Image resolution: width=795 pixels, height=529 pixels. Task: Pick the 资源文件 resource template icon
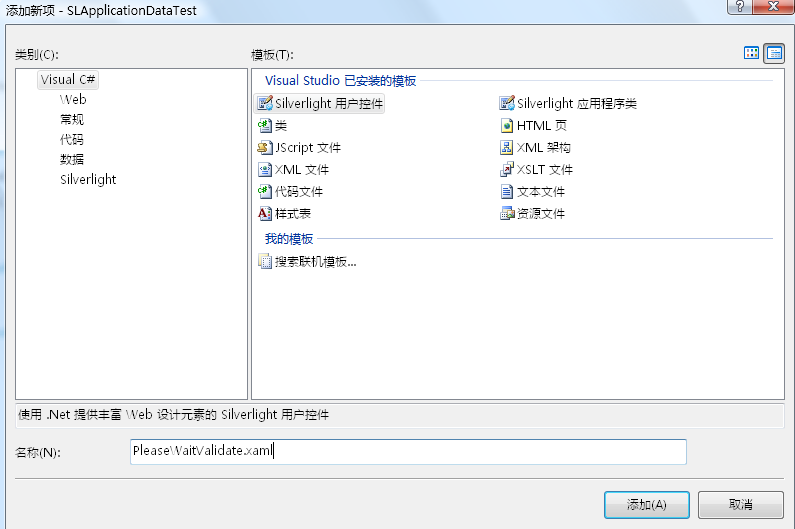click(507, 214)
